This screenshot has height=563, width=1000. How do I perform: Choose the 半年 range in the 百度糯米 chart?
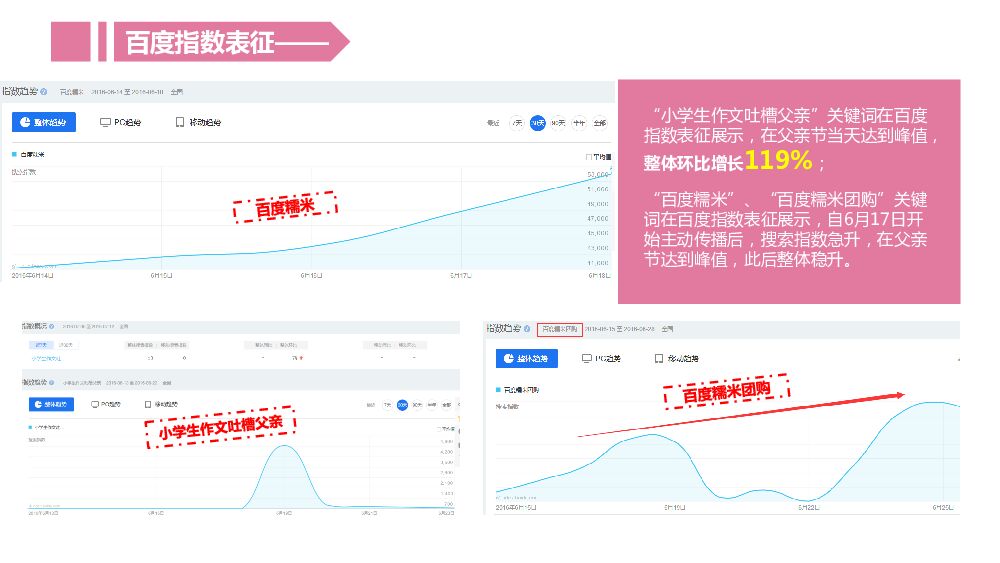pyautogui.click(x=579, y=123)
